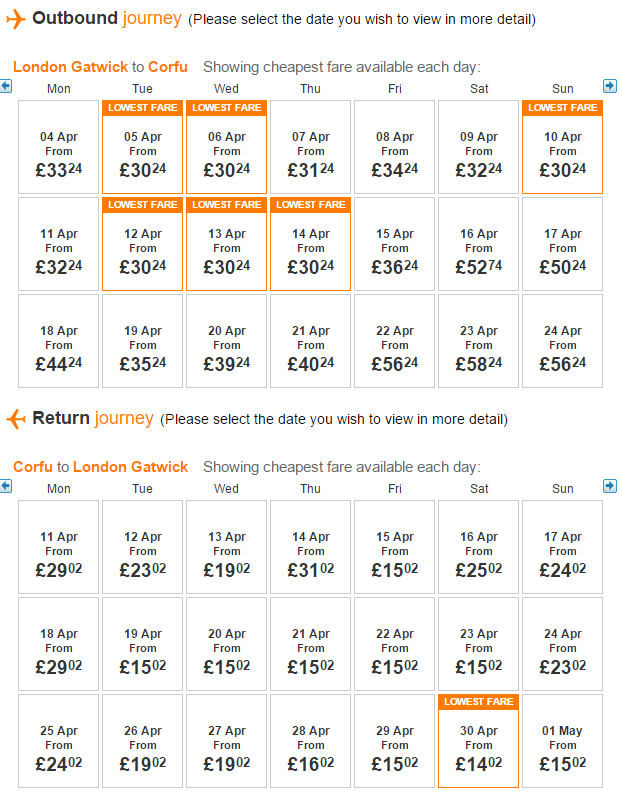The width and height of the screenshot is (622, 794).
Task: Select outbound 08 Apr fare £34.24
Action: [395, 147]
